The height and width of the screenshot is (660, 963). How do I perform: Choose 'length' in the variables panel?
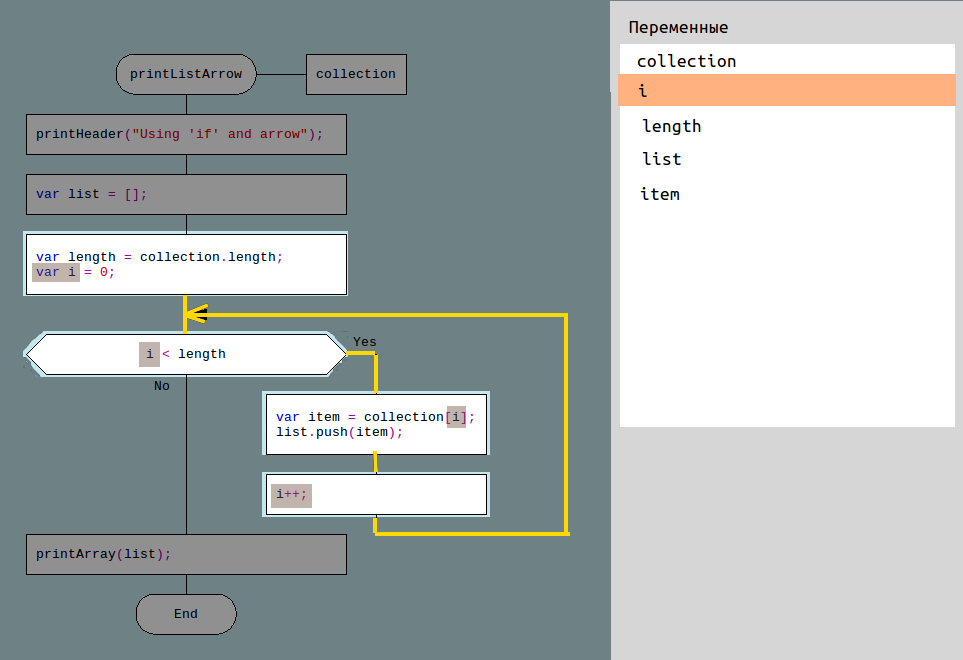pyautogui.click(x=671, y=126)
